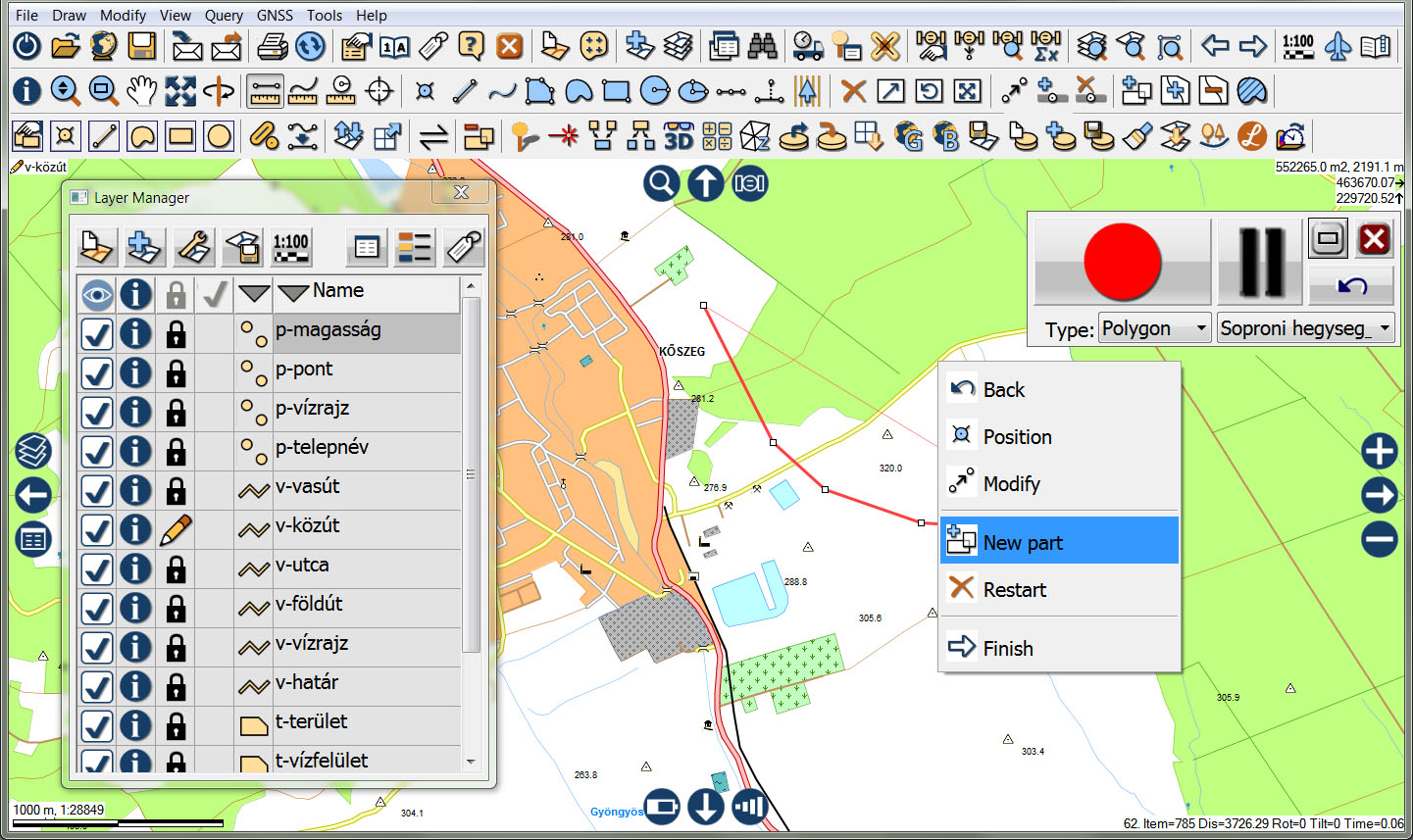This screenshot has width=1413, height=840.
Task: Select the pan hand tool
Action: pos(141,91)
